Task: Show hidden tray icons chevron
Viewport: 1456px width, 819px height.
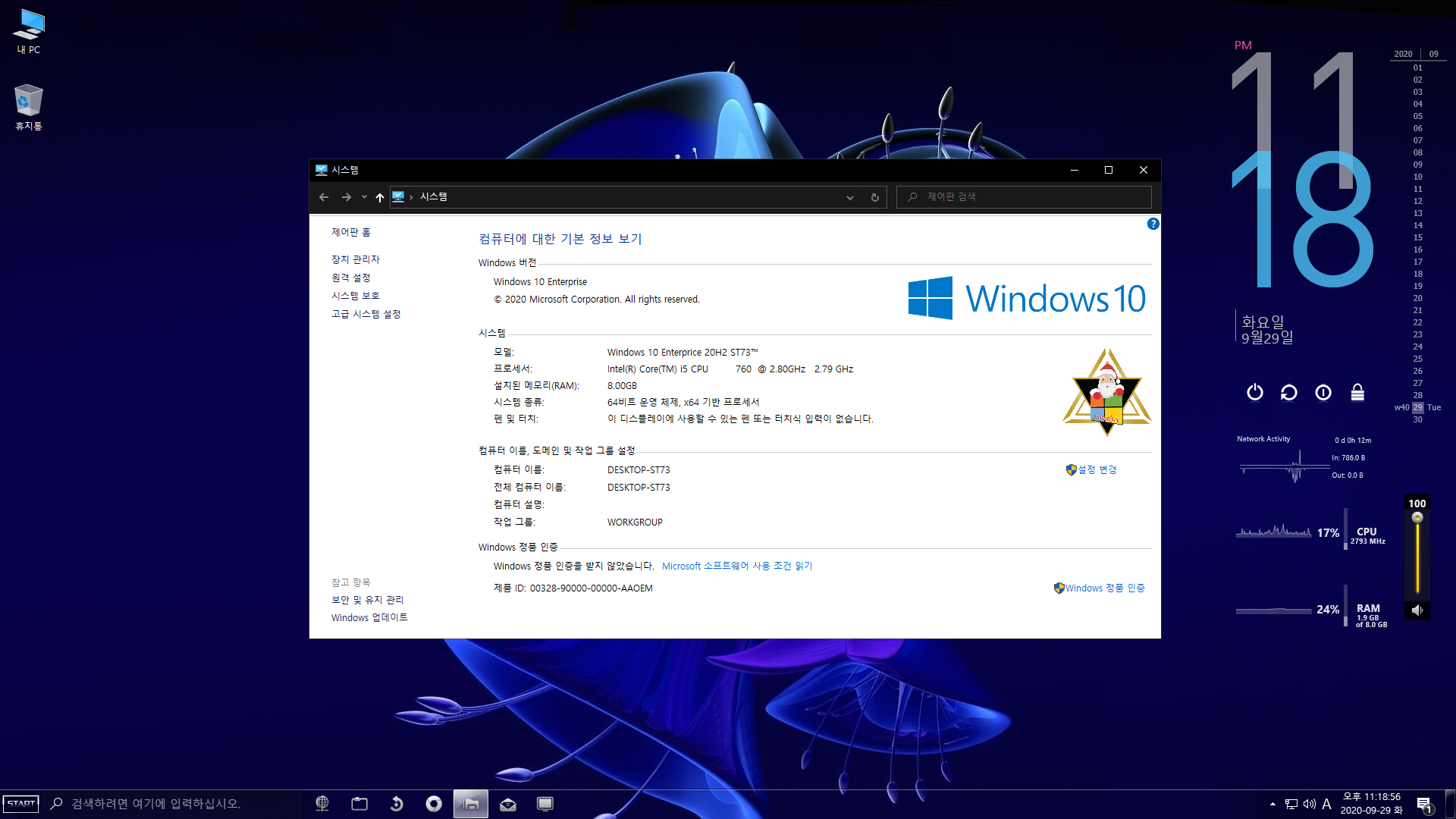Action: point(1272,804)
